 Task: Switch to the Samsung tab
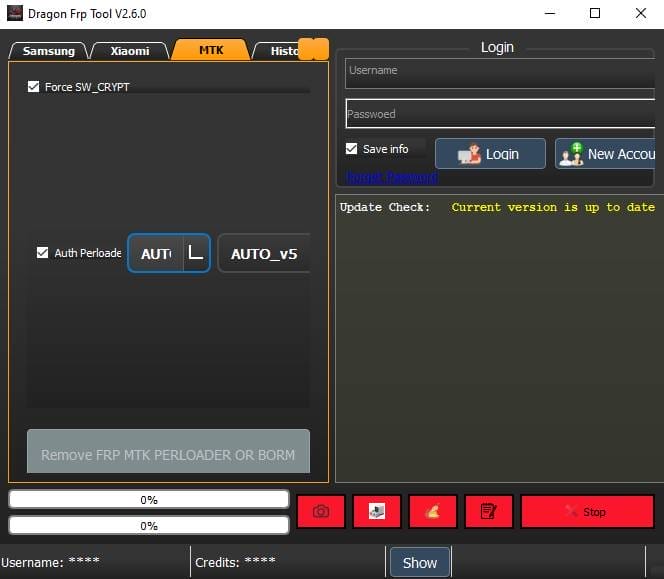click(x=48, y=51)
